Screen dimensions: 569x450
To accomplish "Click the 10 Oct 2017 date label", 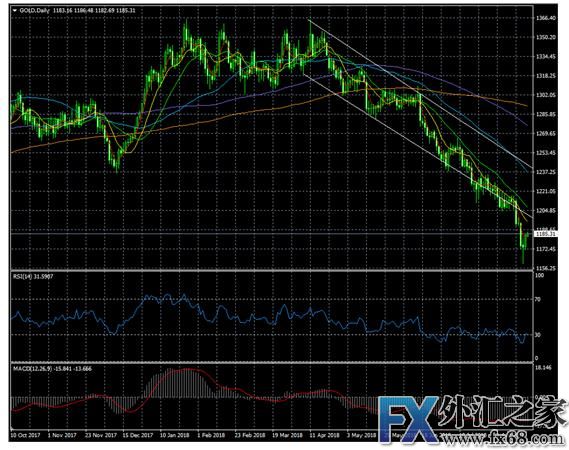I will (25, 435).
